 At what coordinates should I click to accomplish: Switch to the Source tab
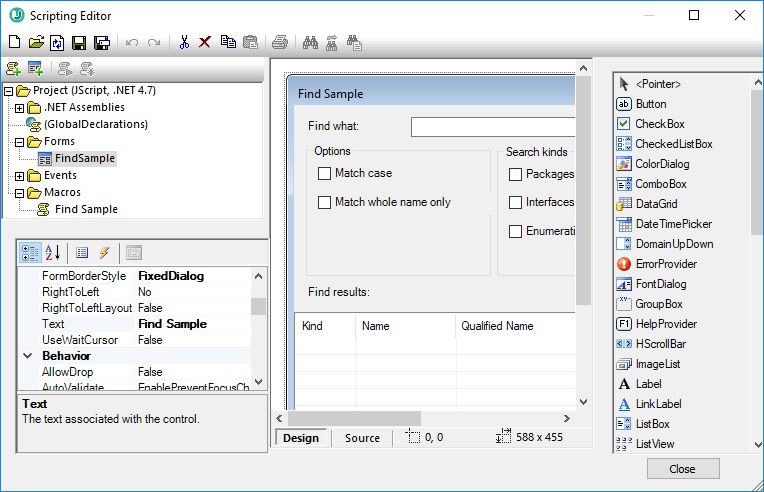tap(362, 438)
